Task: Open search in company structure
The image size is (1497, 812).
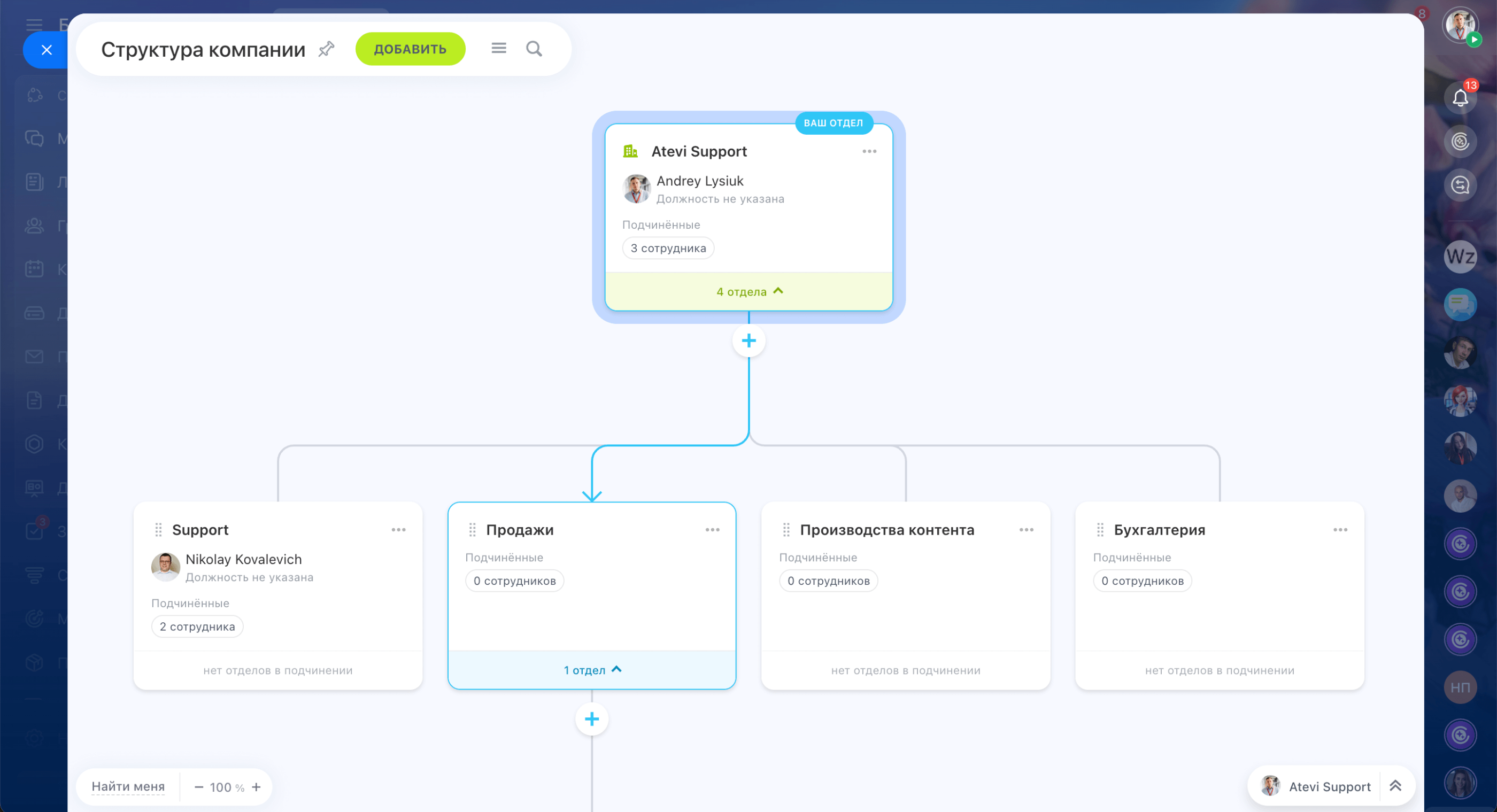Action: click(x=534, y=49)
